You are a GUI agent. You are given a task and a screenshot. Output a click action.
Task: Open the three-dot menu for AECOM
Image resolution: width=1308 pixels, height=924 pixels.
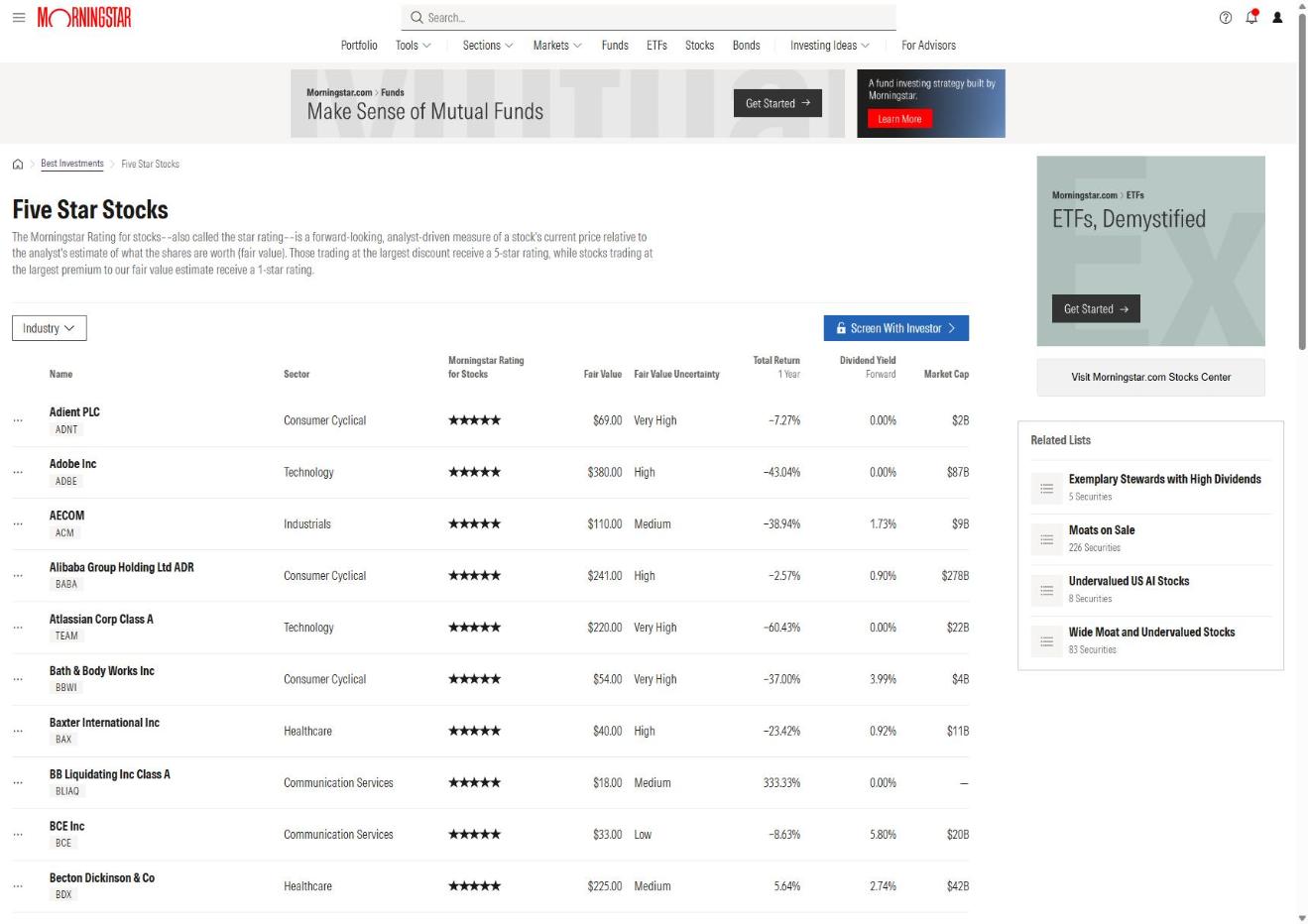point(18,524)
